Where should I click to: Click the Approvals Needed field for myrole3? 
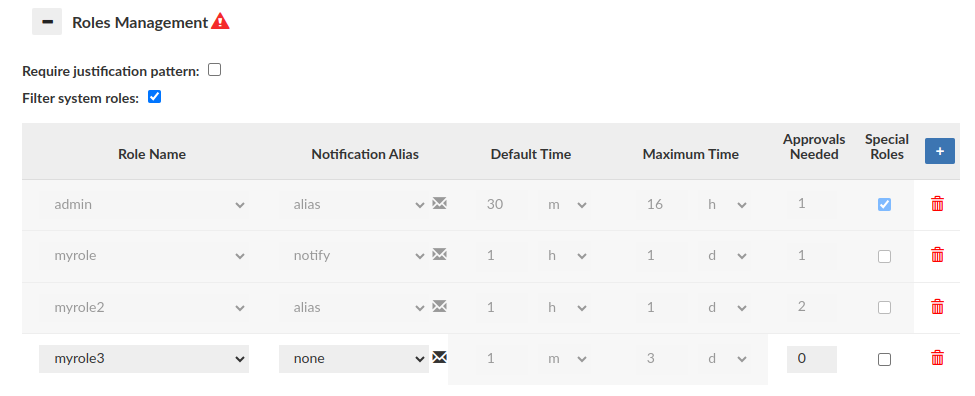coord(811,359)
